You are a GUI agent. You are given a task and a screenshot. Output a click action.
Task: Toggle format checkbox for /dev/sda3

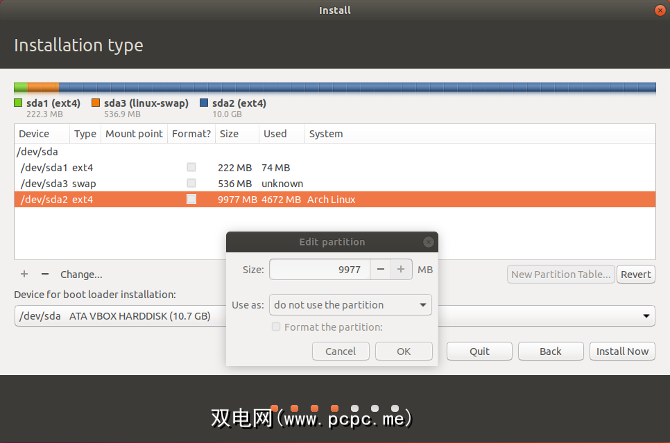point(191,183)
